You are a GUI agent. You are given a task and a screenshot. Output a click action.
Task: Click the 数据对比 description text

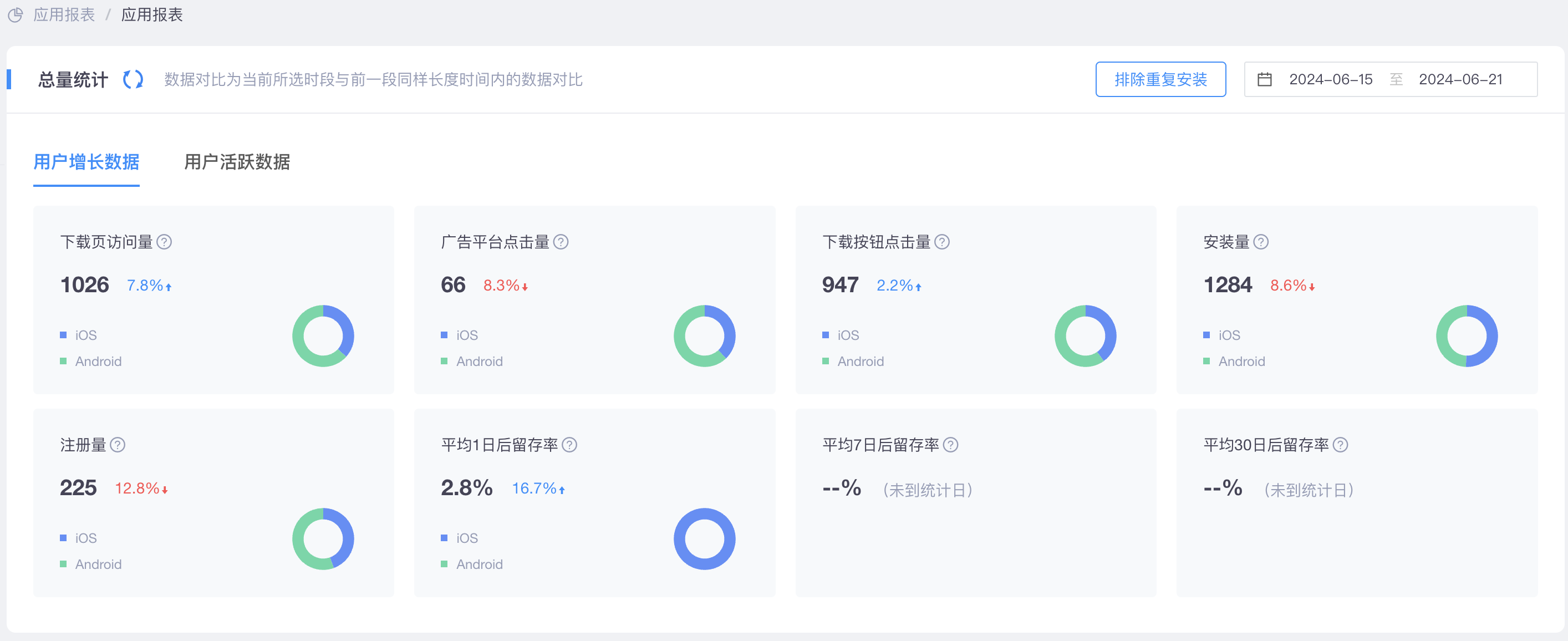tap(373, 79)
